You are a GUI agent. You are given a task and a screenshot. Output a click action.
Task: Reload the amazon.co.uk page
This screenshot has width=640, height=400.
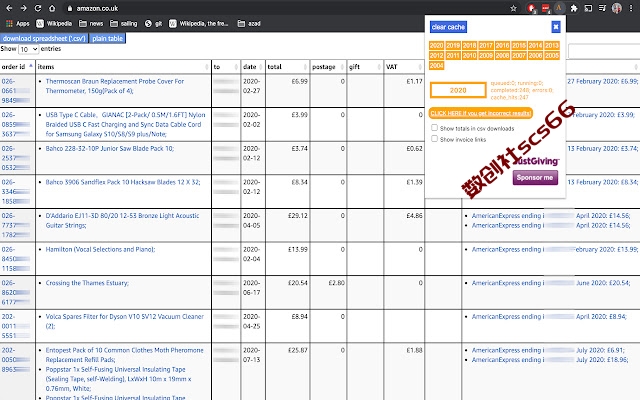pyautogui.click(x=38, y=8)
